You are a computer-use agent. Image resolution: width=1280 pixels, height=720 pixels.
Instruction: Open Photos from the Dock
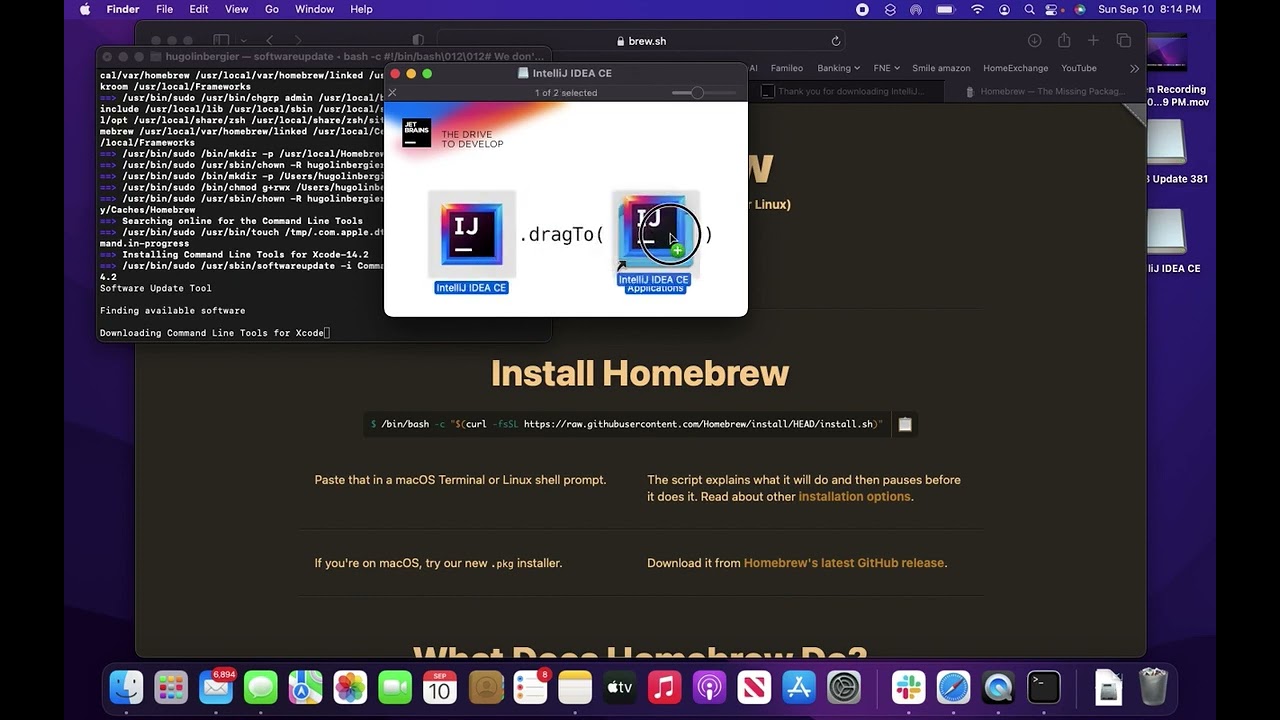(350, 687)
